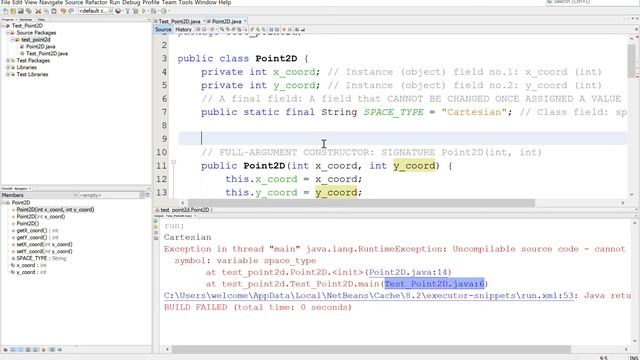Image resolution: width=640 pixels, height=360 pixels.
Task: Select y_coord : int field in Navigator
Action: point(31,272)
